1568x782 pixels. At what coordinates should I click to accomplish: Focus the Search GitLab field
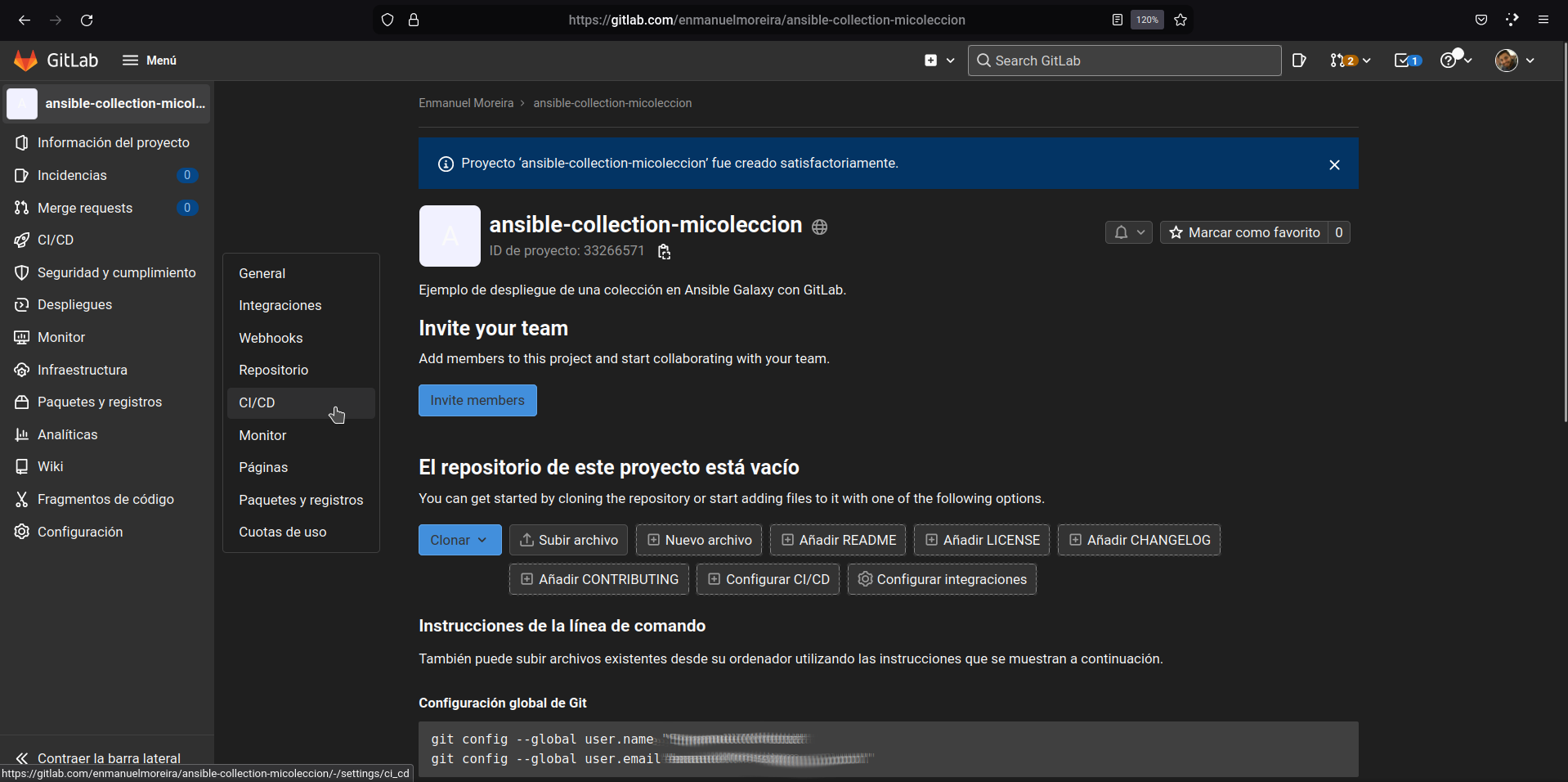[1124, 61]
